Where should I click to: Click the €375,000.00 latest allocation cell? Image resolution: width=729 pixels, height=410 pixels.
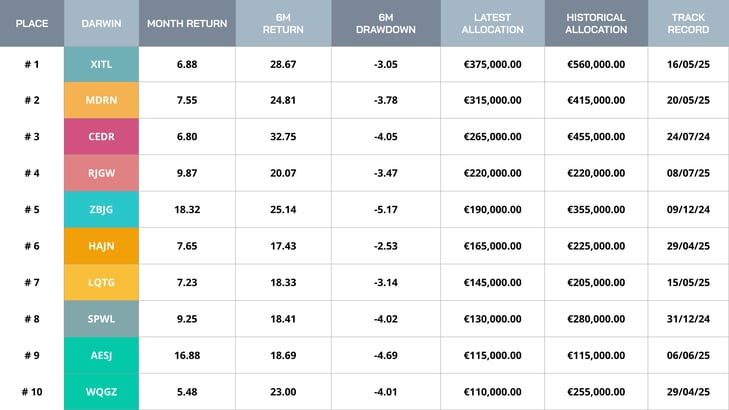tap(492, 64)
